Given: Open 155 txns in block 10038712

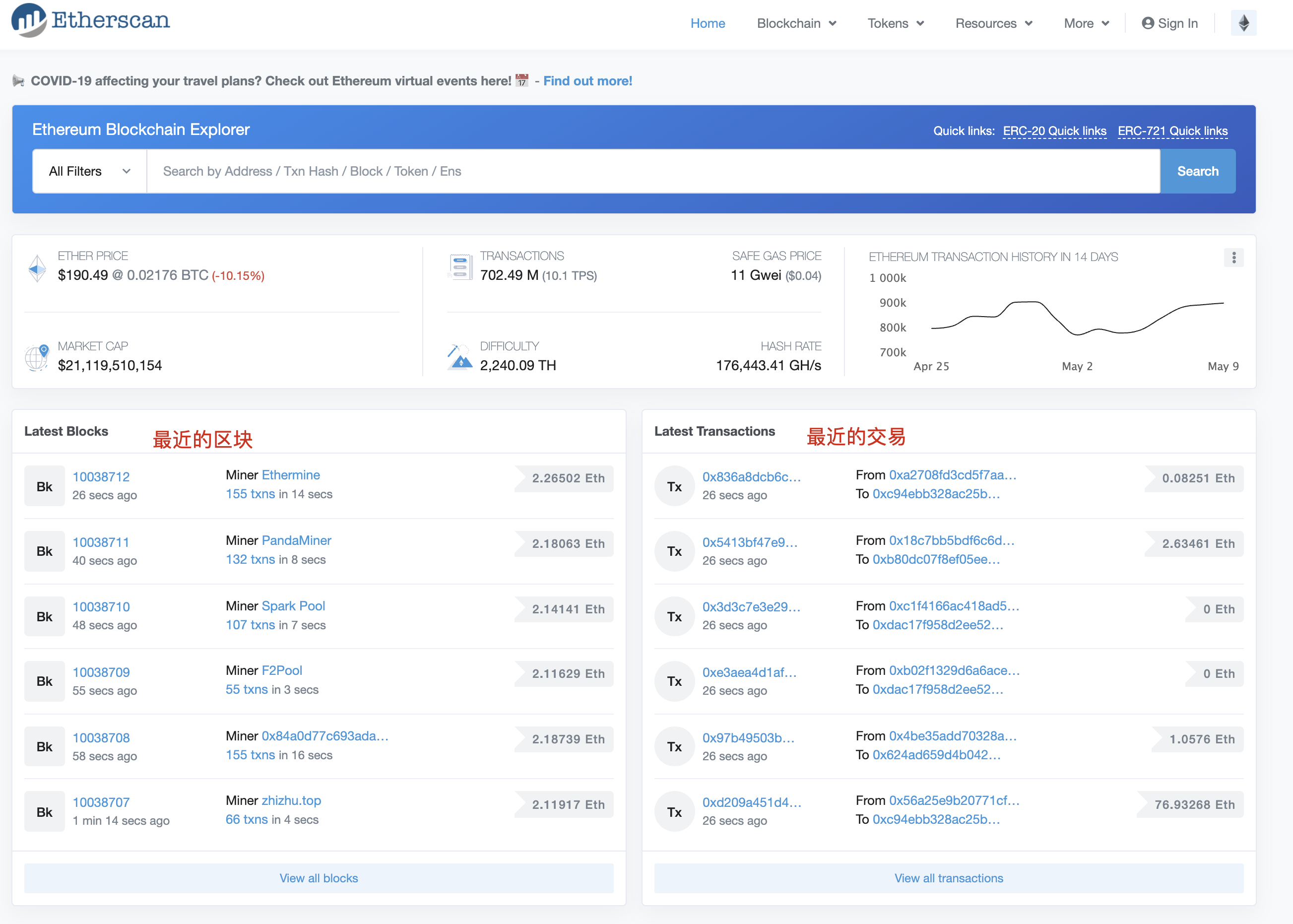Looking at the screenshot, I should [x=250, y=494].
